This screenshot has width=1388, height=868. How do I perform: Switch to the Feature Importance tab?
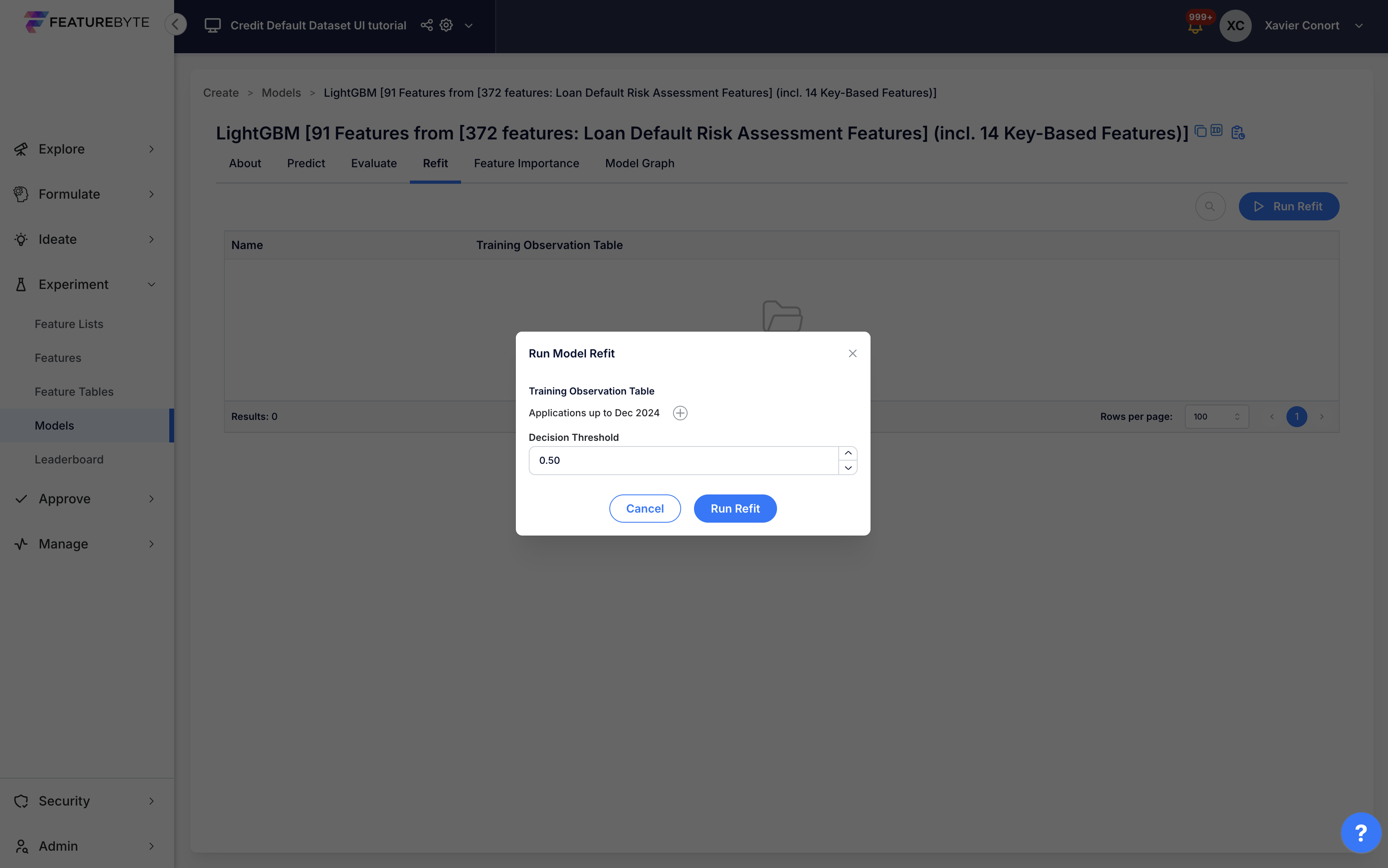coord(526,164)
